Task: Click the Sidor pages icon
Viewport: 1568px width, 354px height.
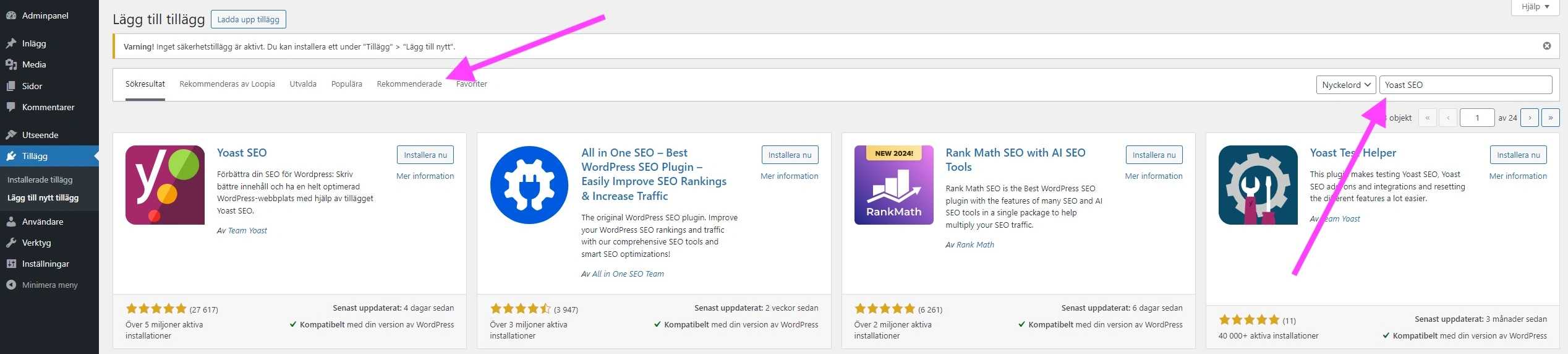Action: [11, 86]
